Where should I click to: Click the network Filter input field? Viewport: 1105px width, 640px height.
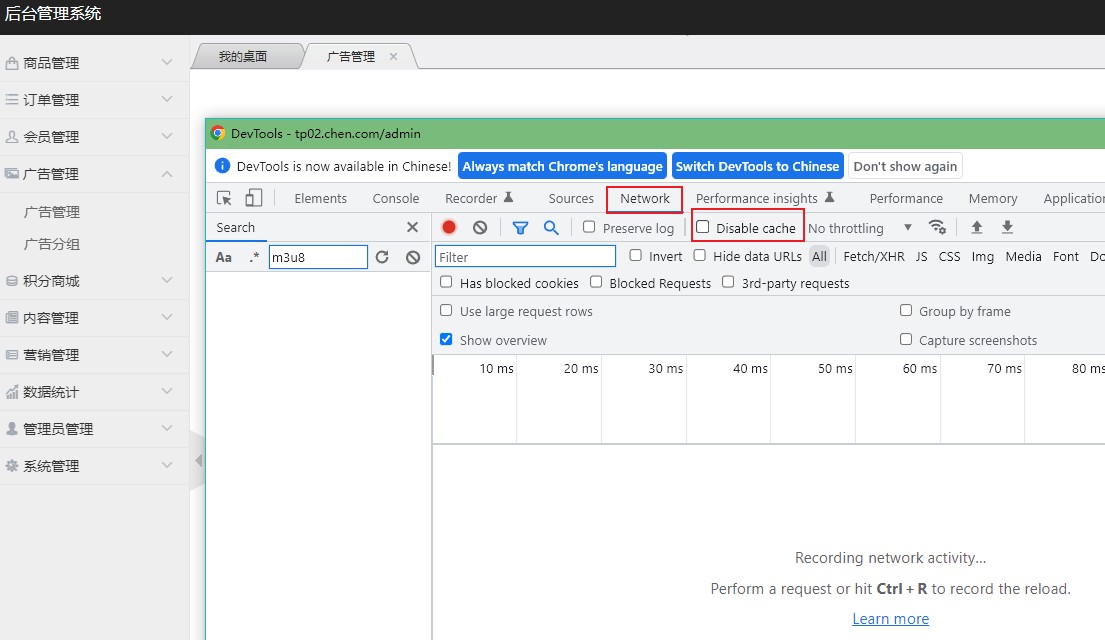(x=525, y=257)
